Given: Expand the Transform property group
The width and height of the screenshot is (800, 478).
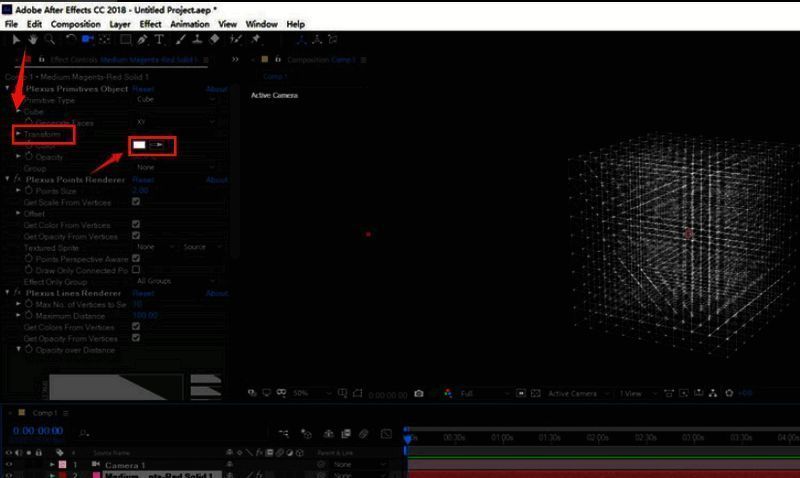Looking at the screenshot, I should pos(18,134).
